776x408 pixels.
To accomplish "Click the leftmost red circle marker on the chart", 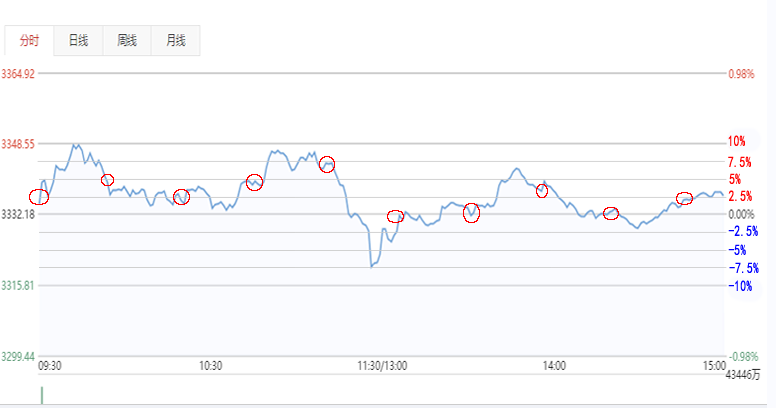I will pyautogui.click(x=38, y=196).
